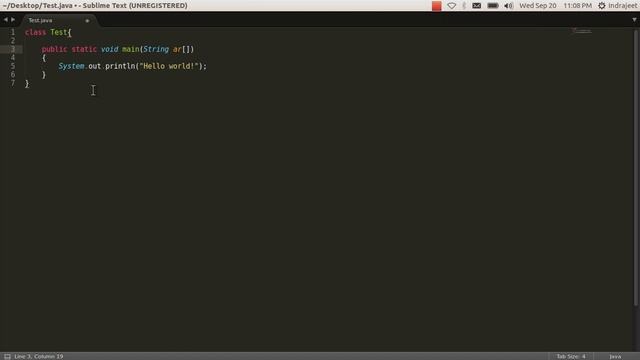Click line number 5 in the gutter
This screenshot has height=360, width=640.
[x=13, y=66]
